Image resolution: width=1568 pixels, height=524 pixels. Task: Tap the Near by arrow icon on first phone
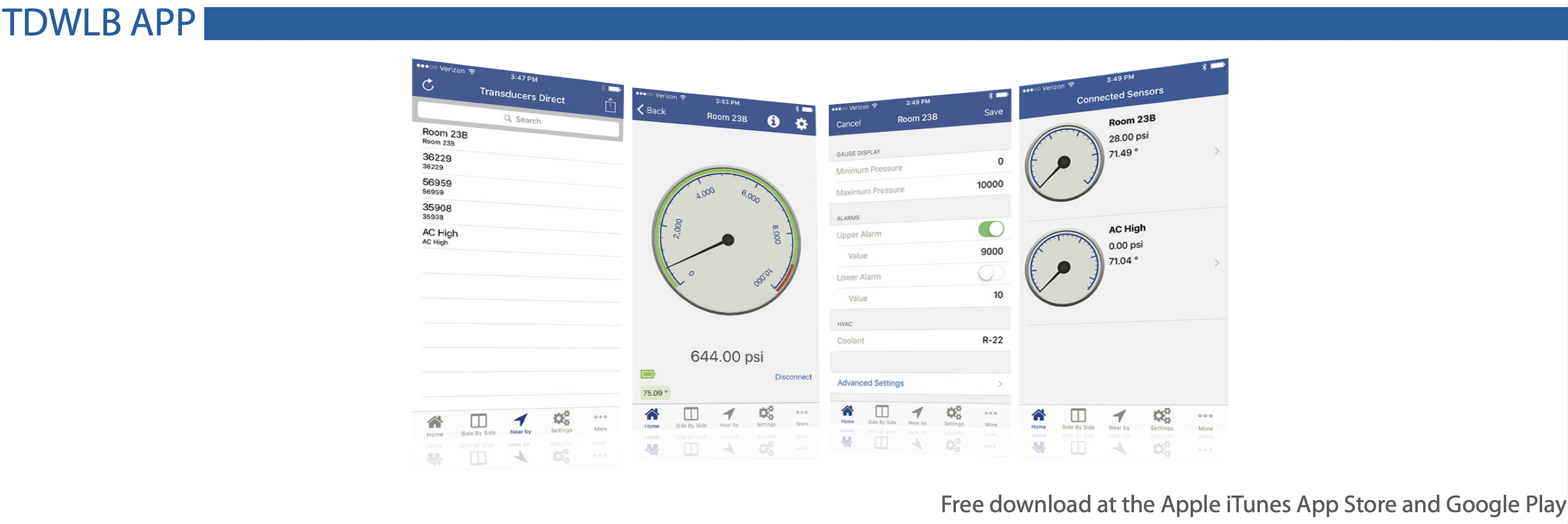pos(520,422)
